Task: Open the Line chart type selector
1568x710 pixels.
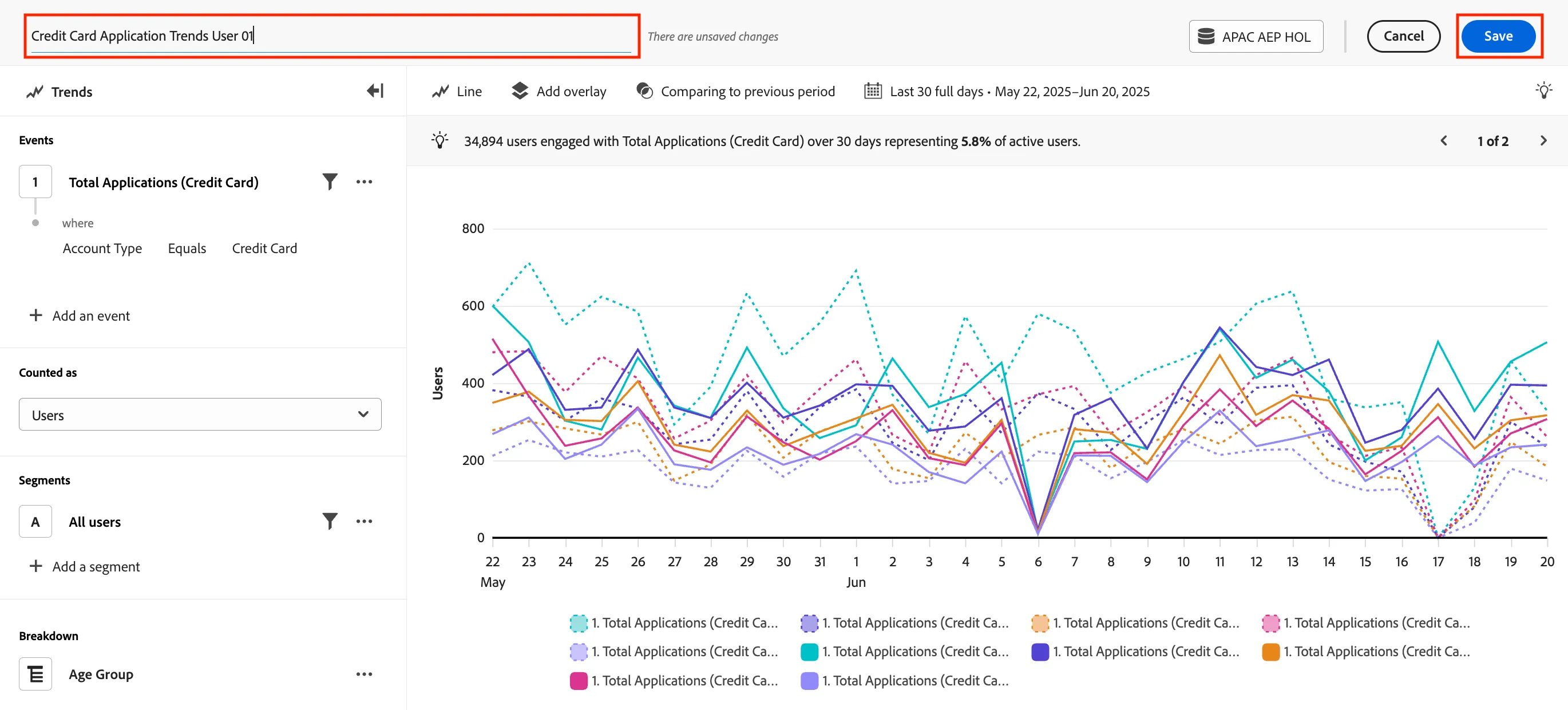Action: click(457, 92)
